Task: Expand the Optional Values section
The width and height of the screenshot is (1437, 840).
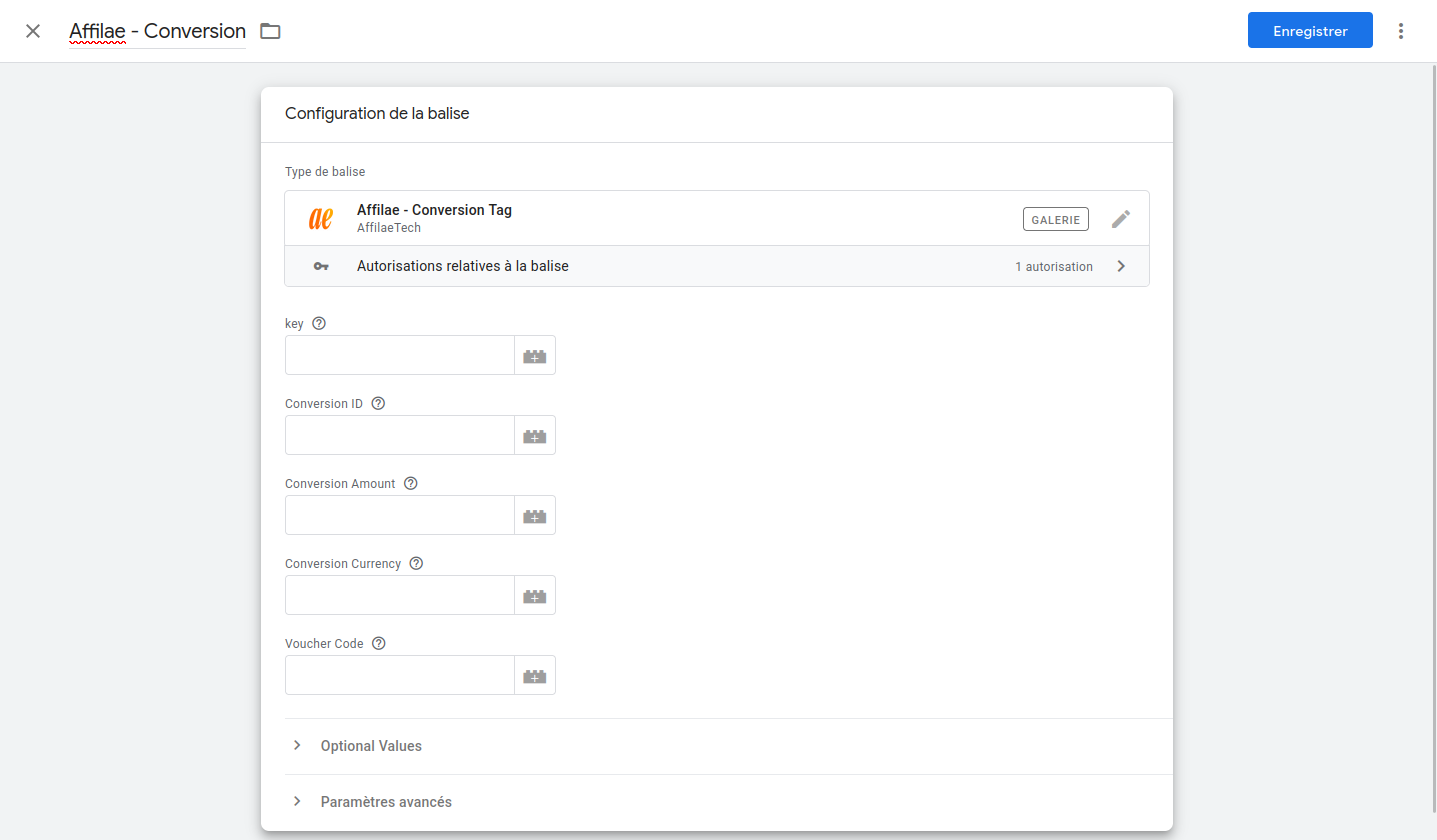Action: click(371, 746)
